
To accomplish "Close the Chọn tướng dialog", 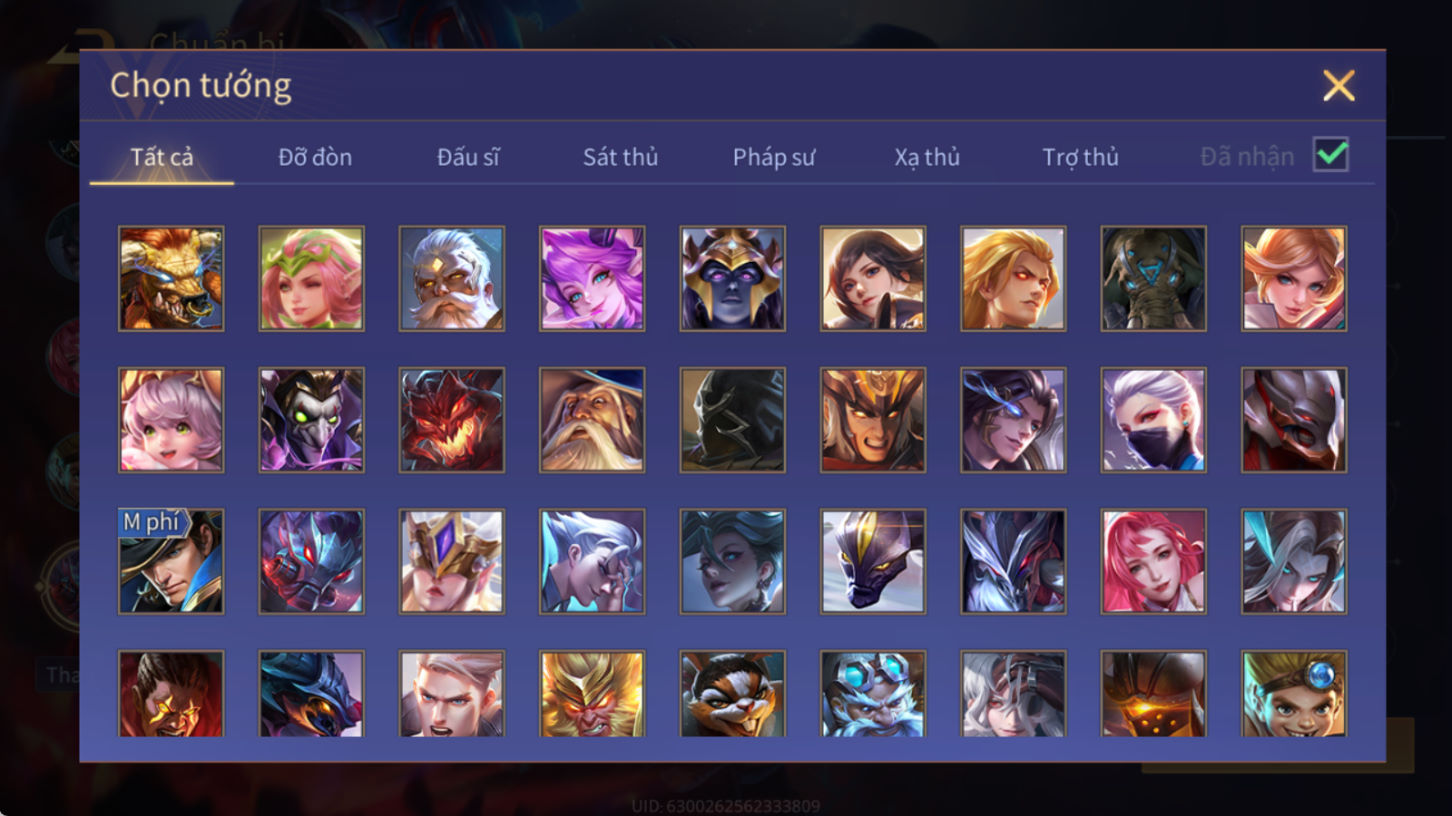I will tap(1338, 86).
